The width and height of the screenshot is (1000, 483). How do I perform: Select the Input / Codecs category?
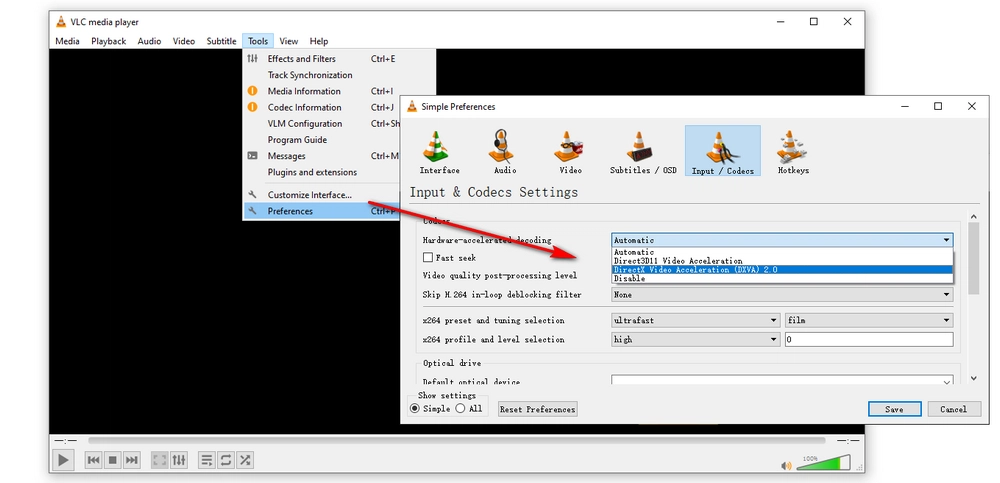coord(723,151)
